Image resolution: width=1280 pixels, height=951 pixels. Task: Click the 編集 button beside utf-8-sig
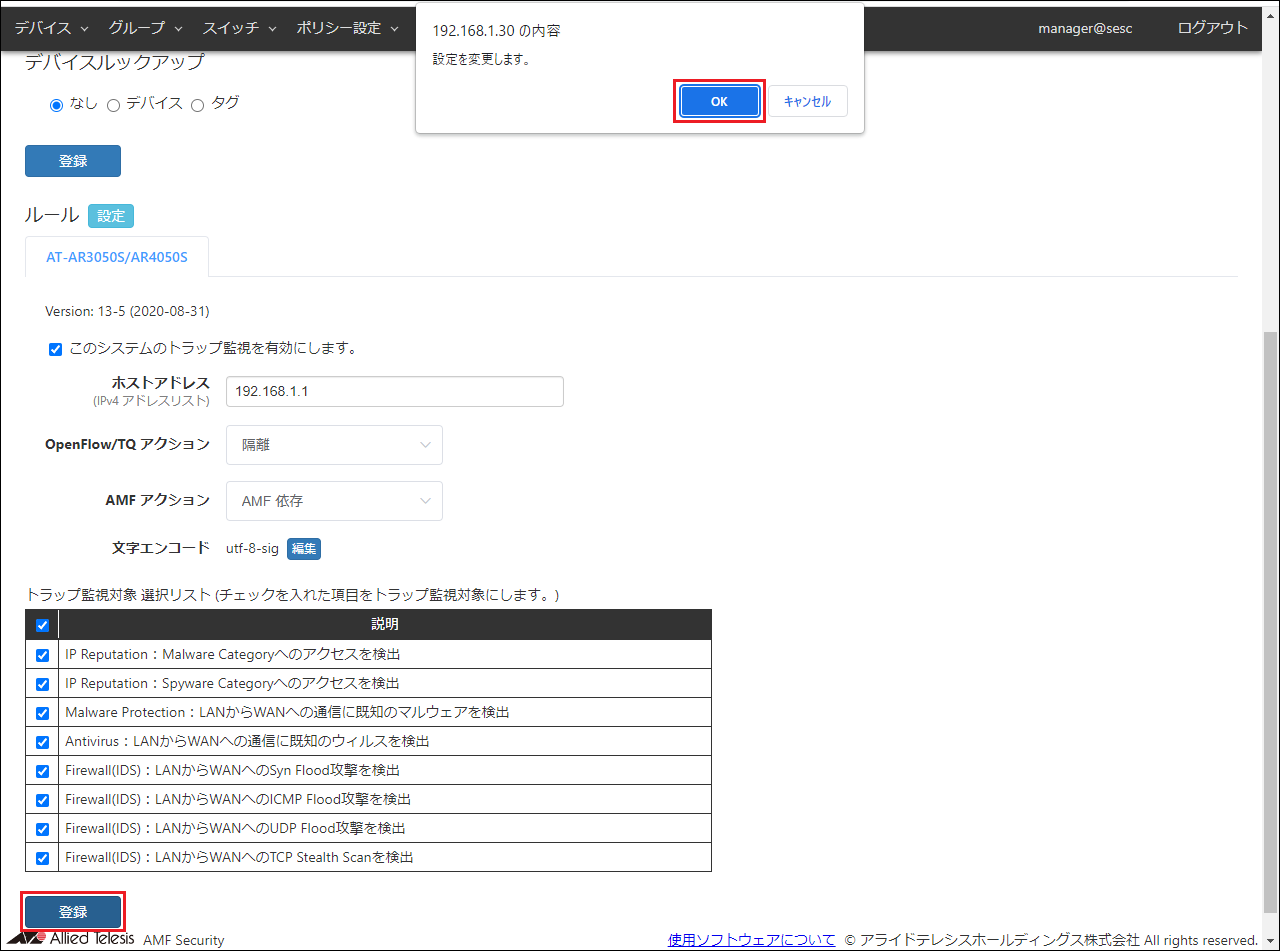click(304, 548)
